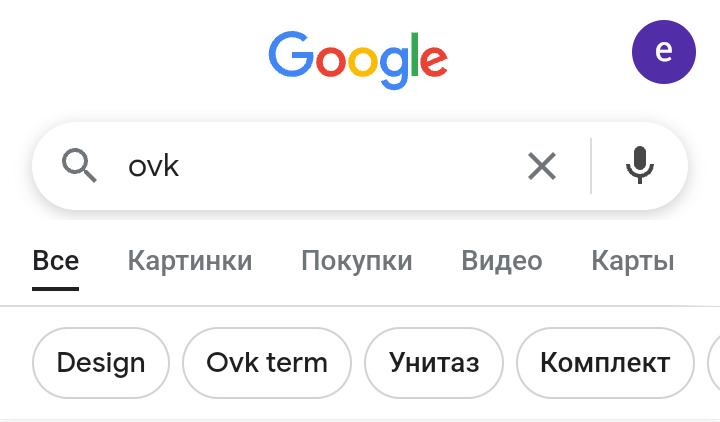This screenshot has height=422, width=720.
Task: Click the underline beneath the Все tab
Action: (56, 288)
